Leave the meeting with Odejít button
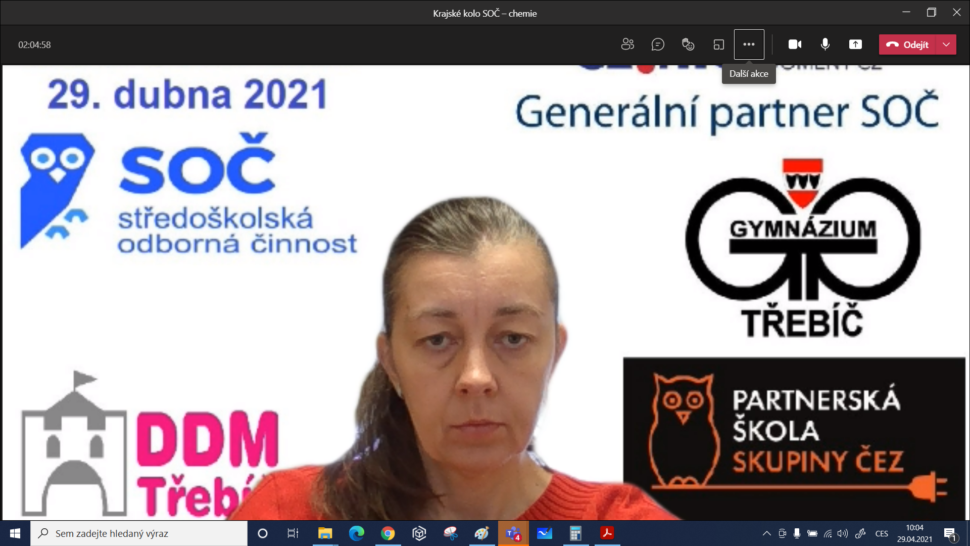 pos(908,45)
